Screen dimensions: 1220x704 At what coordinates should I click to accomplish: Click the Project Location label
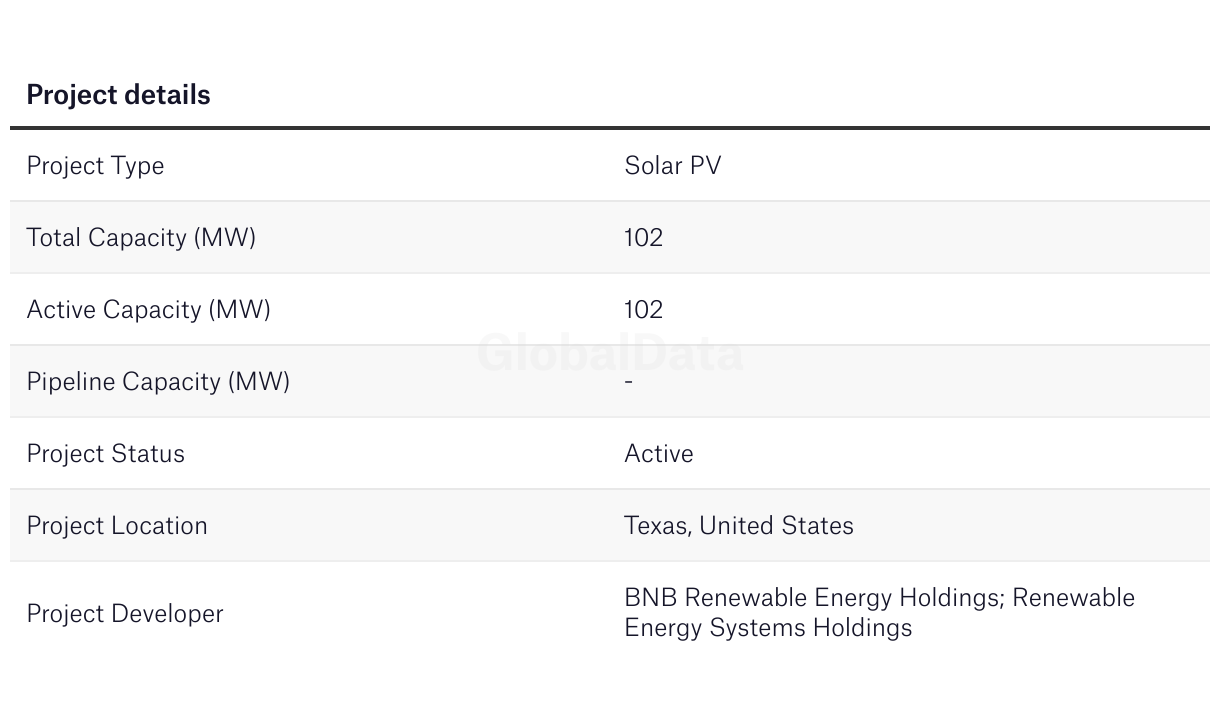[x=117, y=526]
